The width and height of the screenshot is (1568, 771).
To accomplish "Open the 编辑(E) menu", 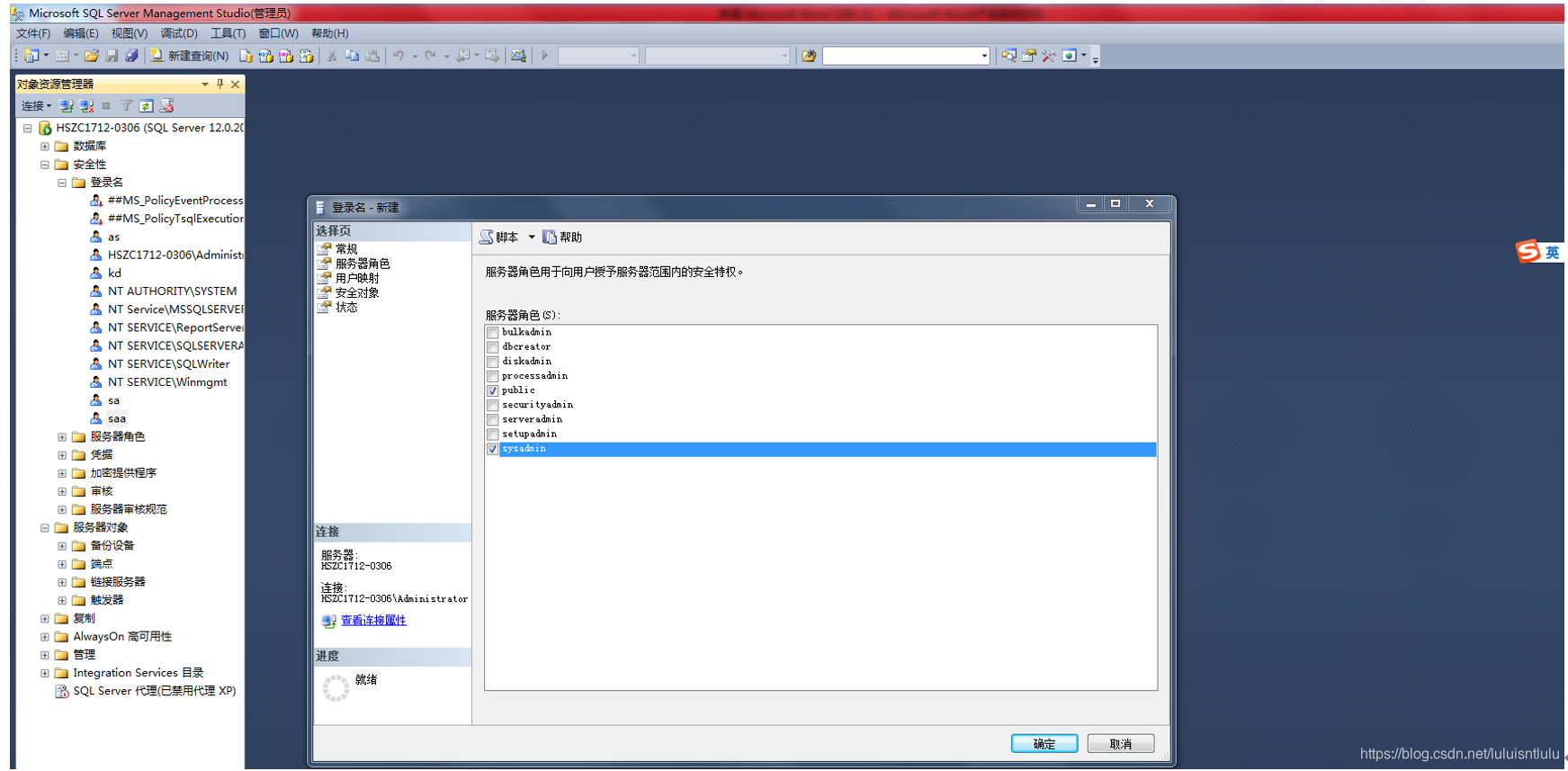I will pyautogui.click(x=81, y=33).
